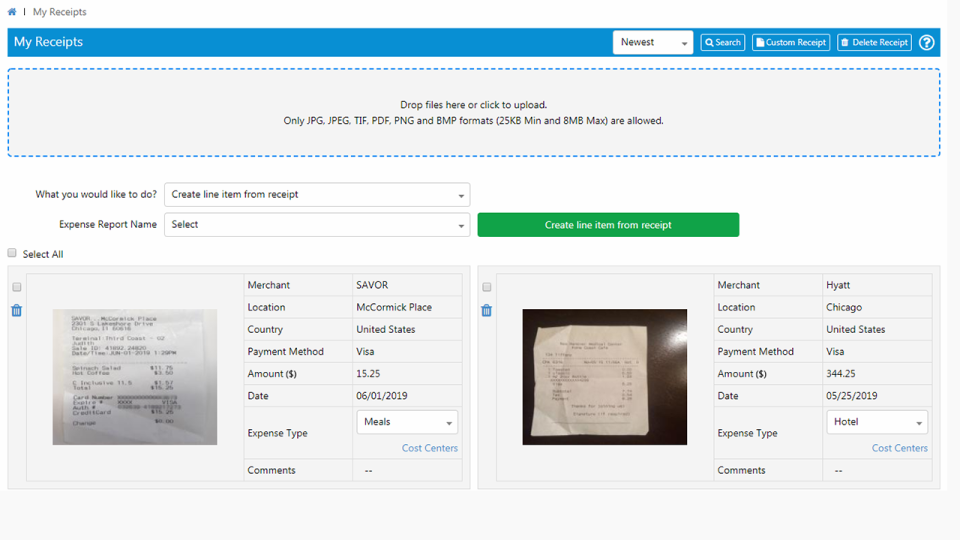
Task: Open SAVOR receipt image thumbnail
Action: [x=135, y=377]
